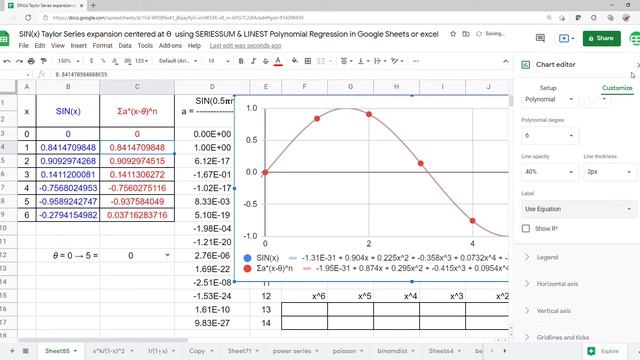Click the merge cells icon

click(x=321, y=61)
